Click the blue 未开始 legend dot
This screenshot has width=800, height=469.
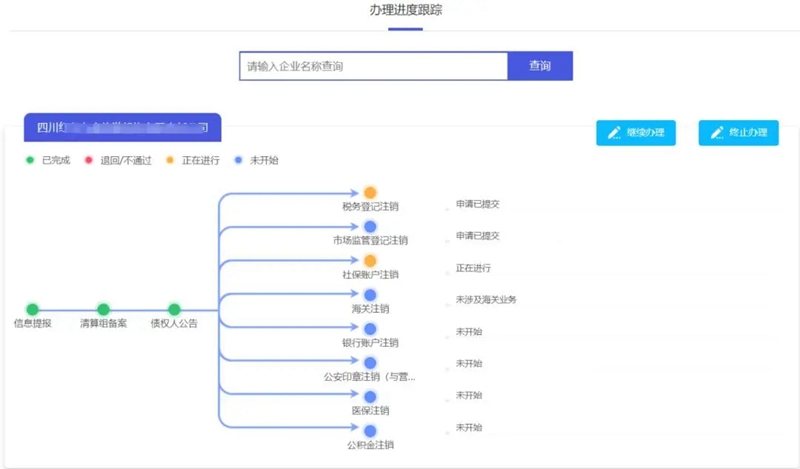pos(238,160)
